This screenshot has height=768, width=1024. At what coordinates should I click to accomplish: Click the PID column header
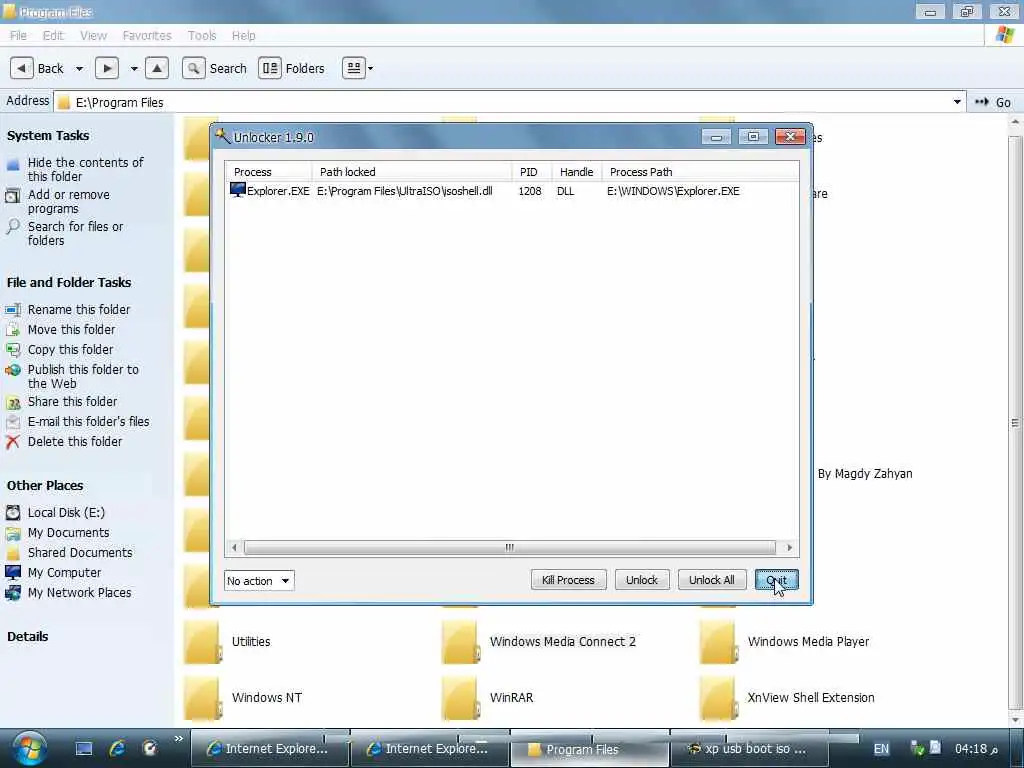click(532, 172)
